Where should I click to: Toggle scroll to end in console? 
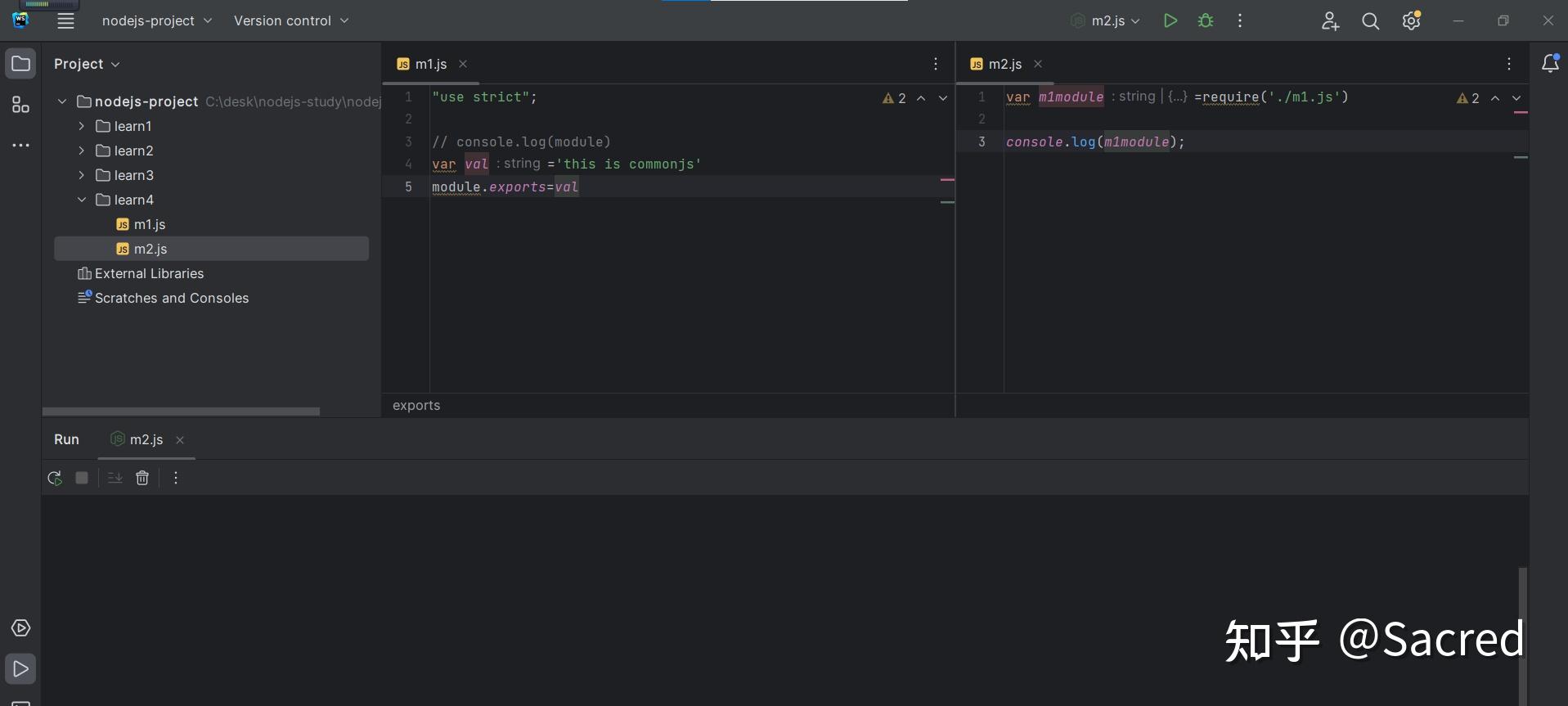coord(115,478)
